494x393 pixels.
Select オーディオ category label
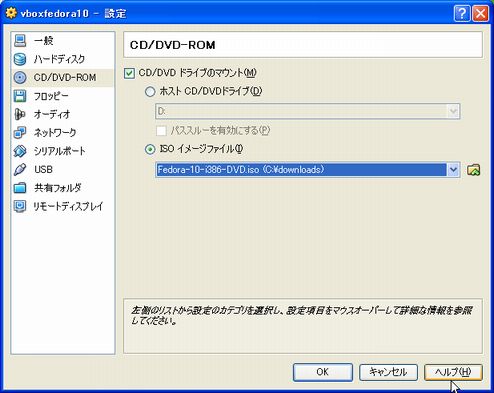pos(52,114)
